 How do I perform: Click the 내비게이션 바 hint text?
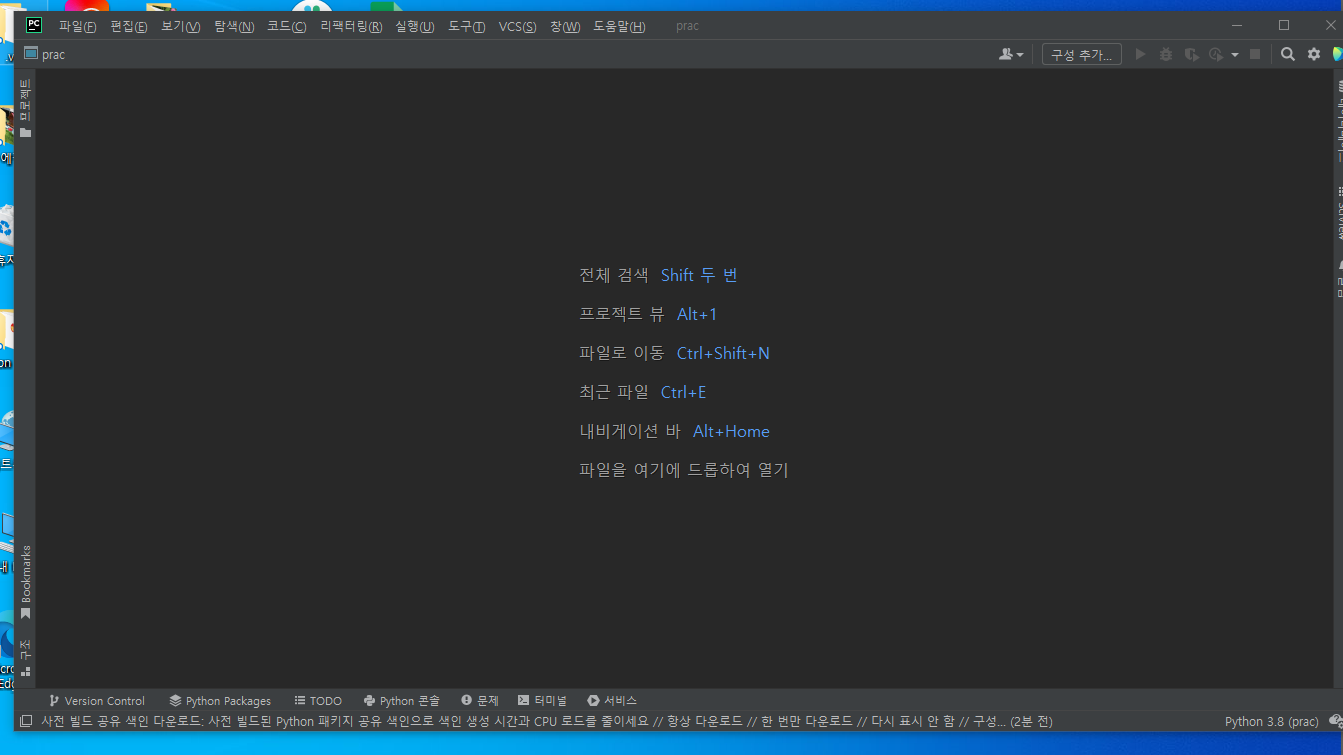[x=630, y=431]
